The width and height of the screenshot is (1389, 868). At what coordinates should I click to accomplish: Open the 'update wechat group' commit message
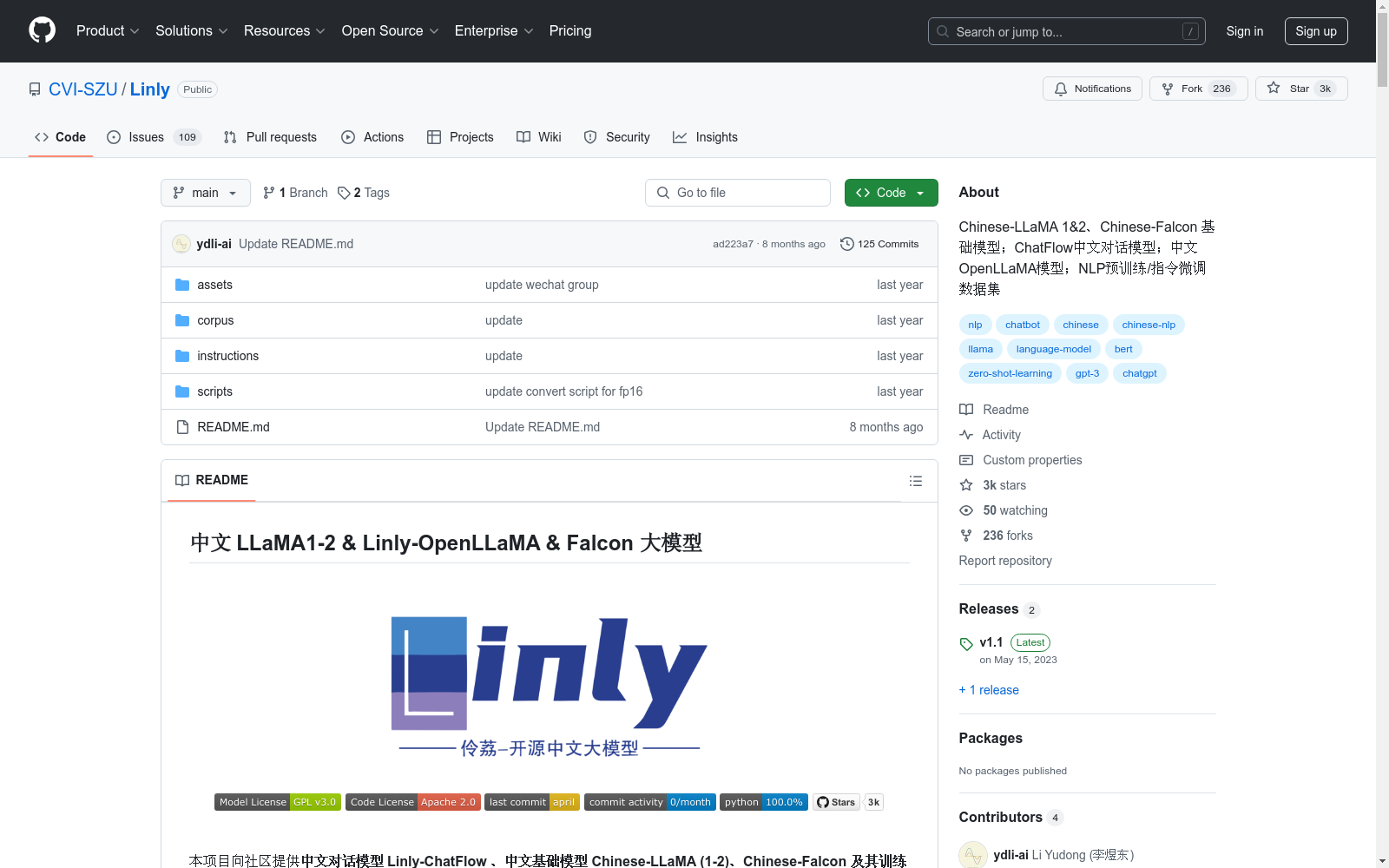pyautogui.click(x=542, y=285)
